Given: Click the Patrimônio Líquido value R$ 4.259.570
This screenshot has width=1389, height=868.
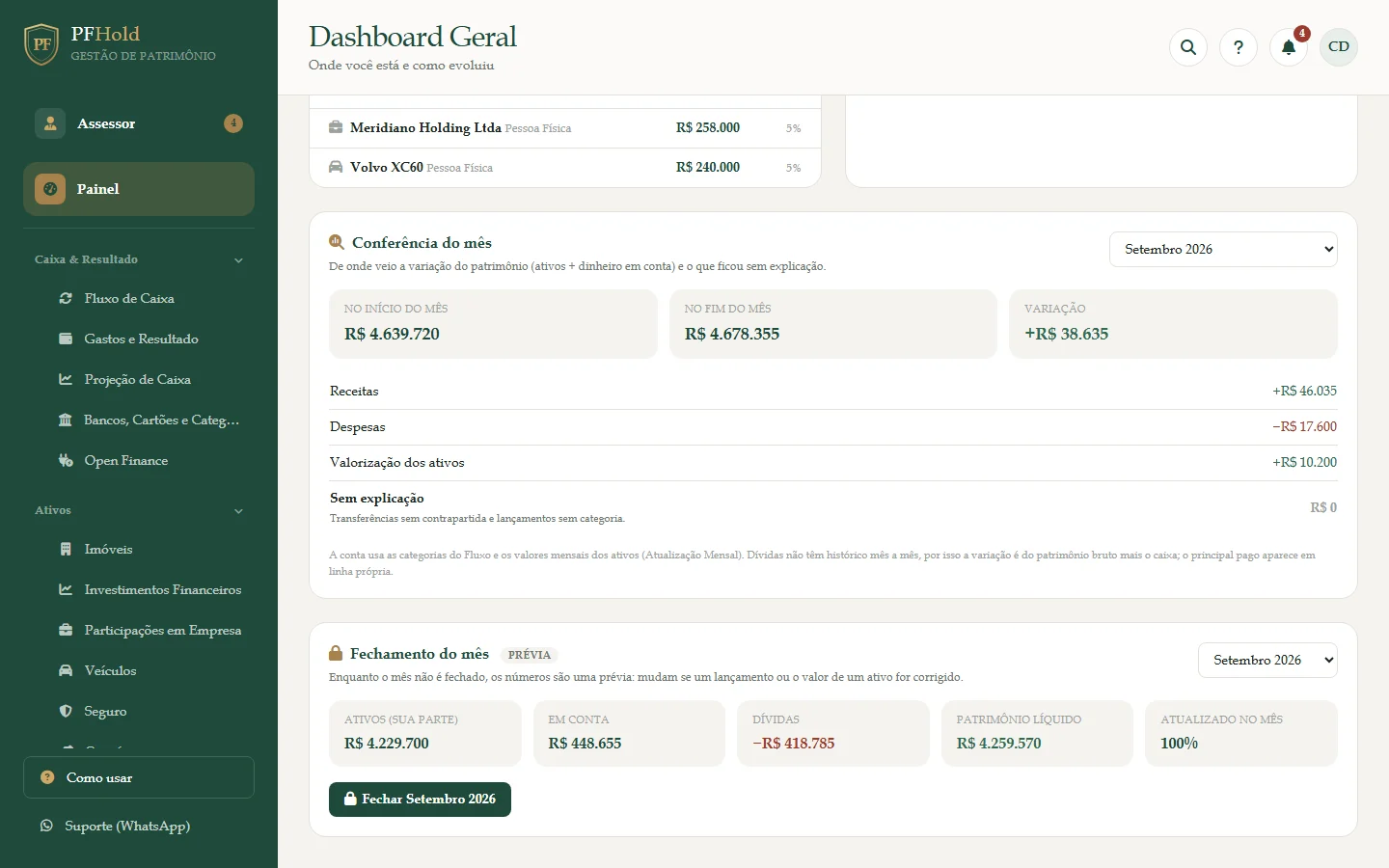Looking at the screenshot, I should tap(998, 744).
